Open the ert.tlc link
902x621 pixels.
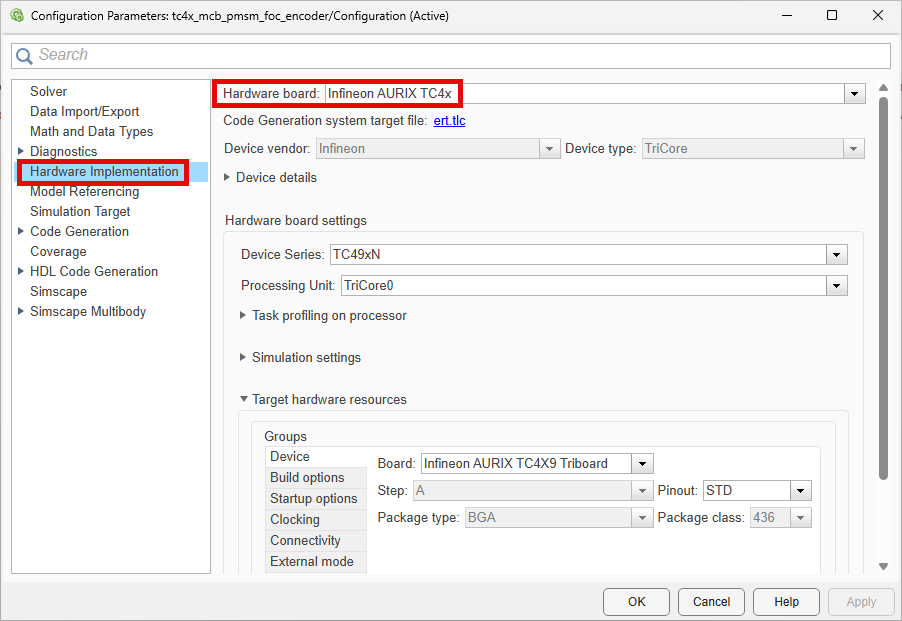(x=449, y=121)
